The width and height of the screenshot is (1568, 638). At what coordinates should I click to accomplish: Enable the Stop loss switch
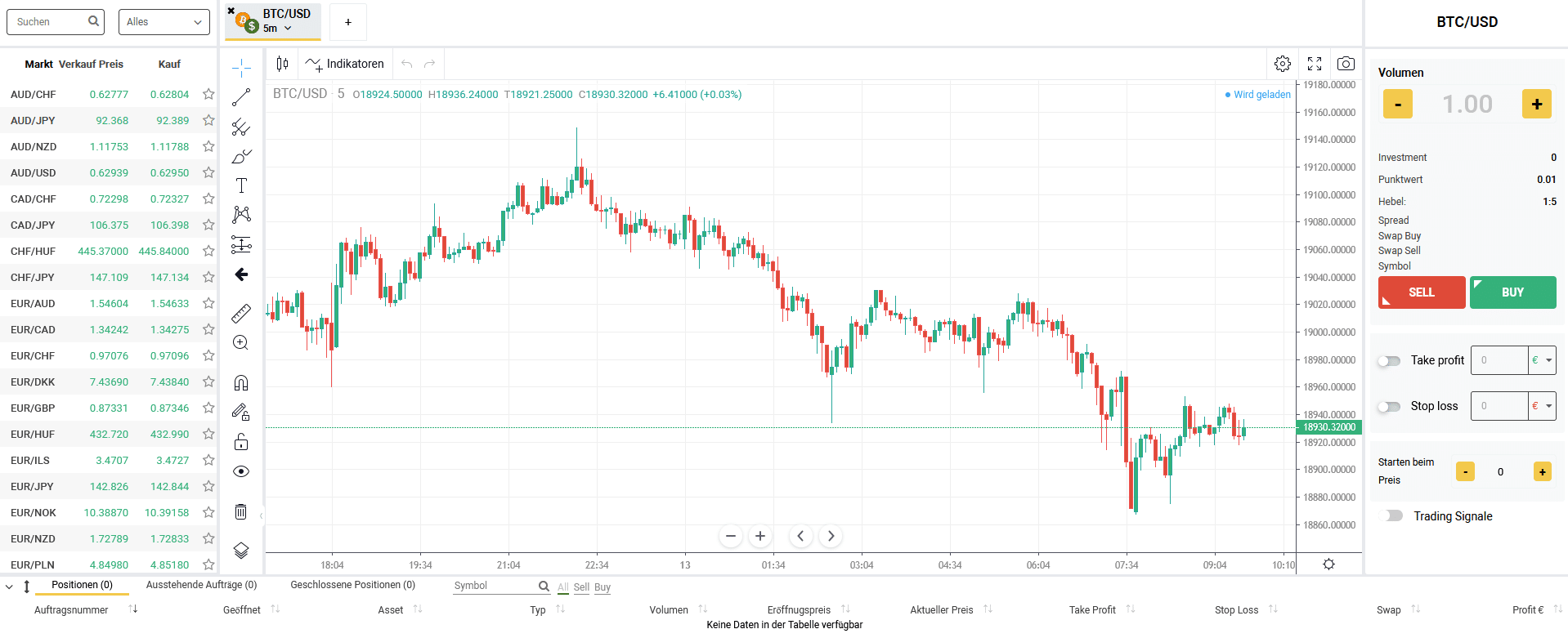pyautogui.click(x=1389, y=406)
